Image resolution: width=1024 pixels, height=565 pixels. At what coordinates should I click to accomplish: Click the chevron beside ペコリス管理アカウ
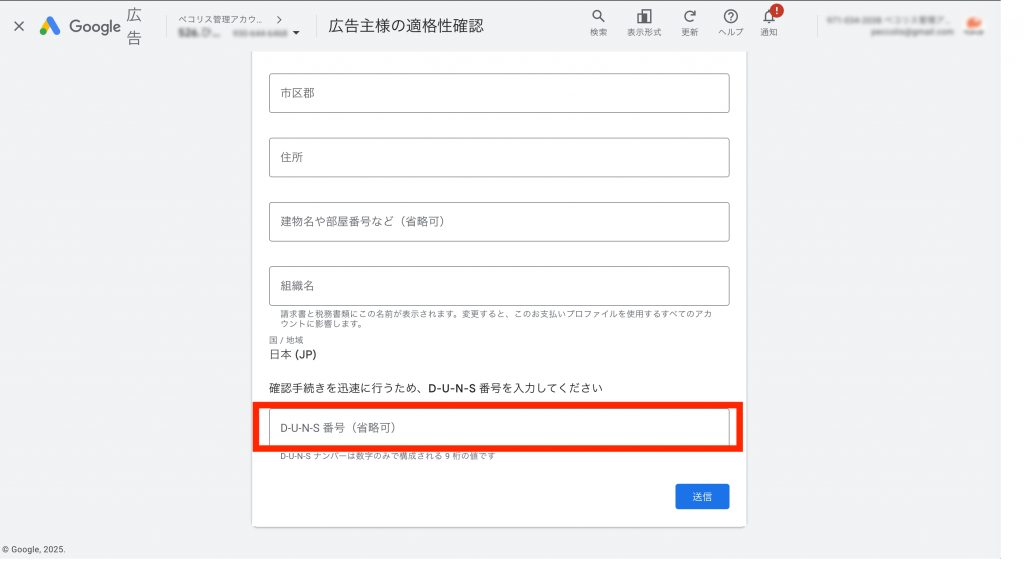pyautogui.click(x=278, y=19)
